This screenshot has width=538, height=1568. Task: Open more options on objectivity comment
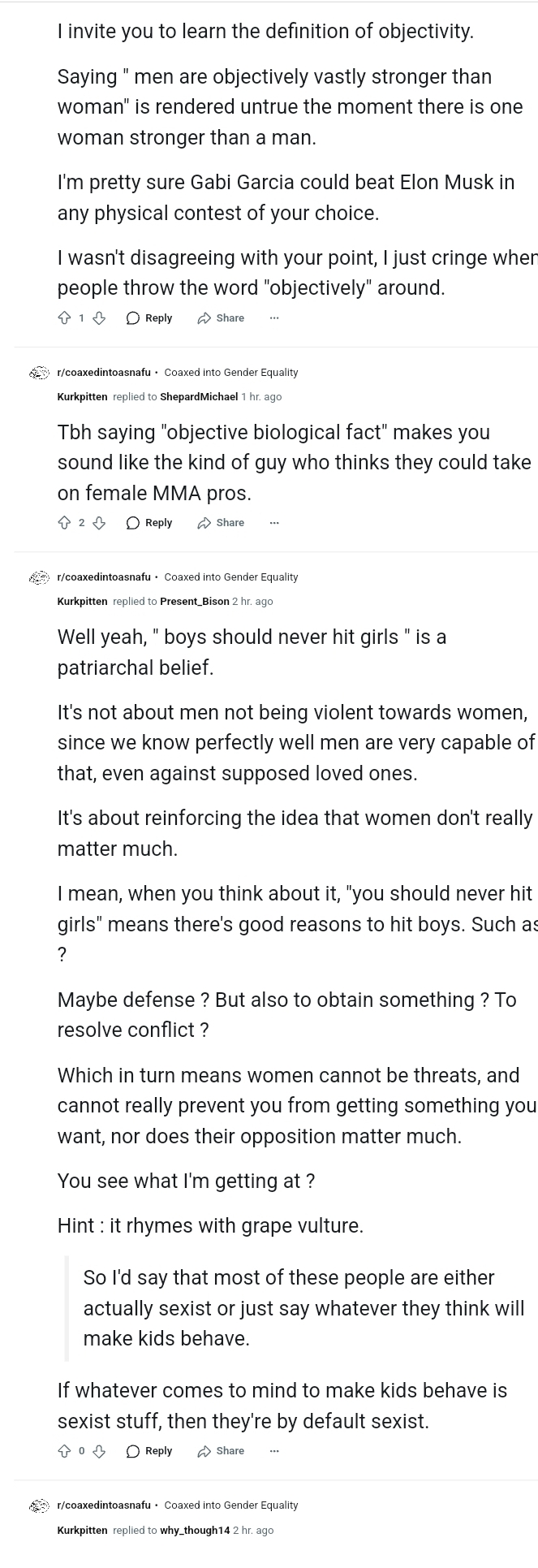274,318
